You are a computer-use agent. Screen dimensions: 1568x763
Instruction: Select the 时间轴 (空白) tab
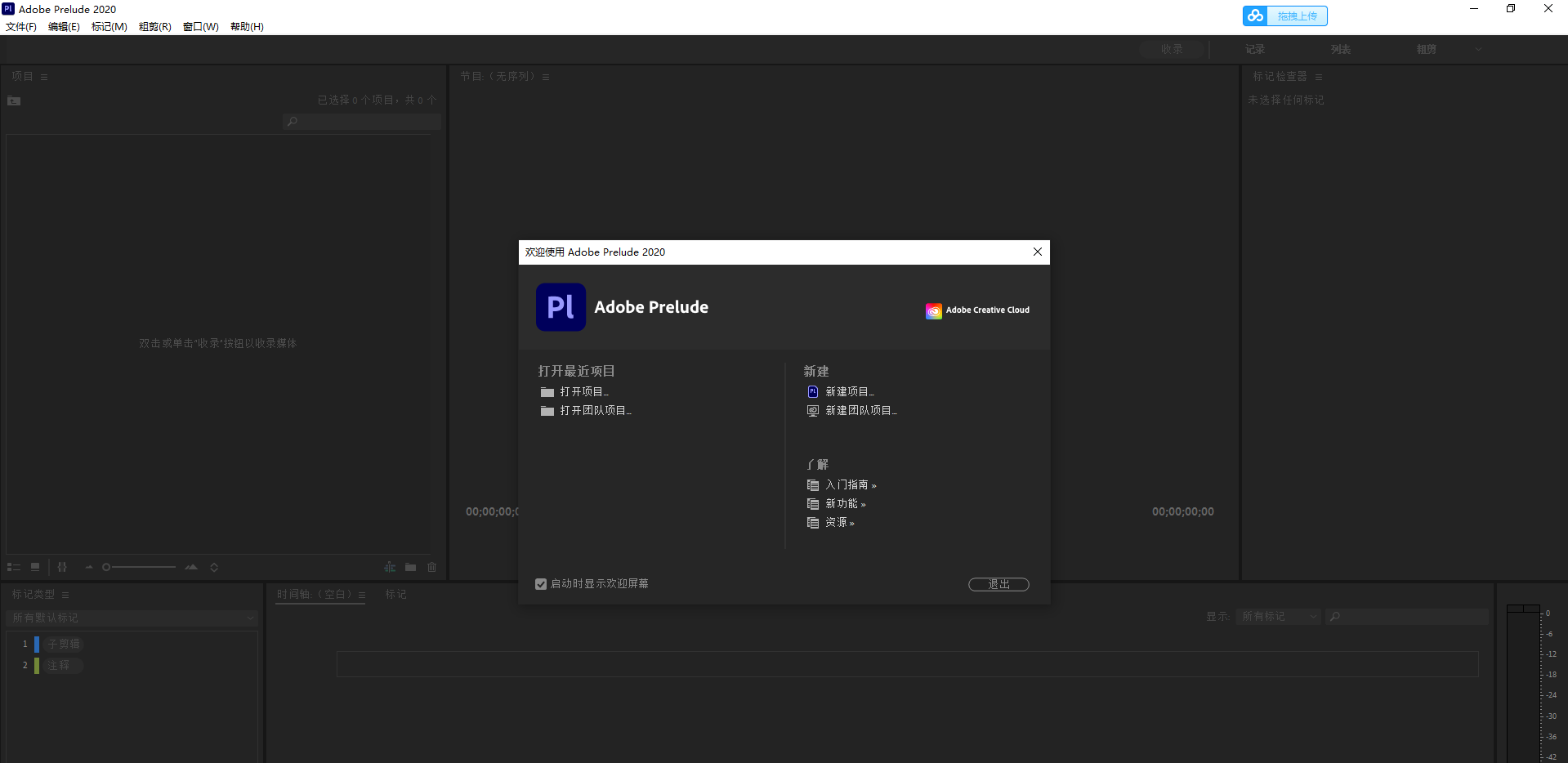[x=315, y=595]
